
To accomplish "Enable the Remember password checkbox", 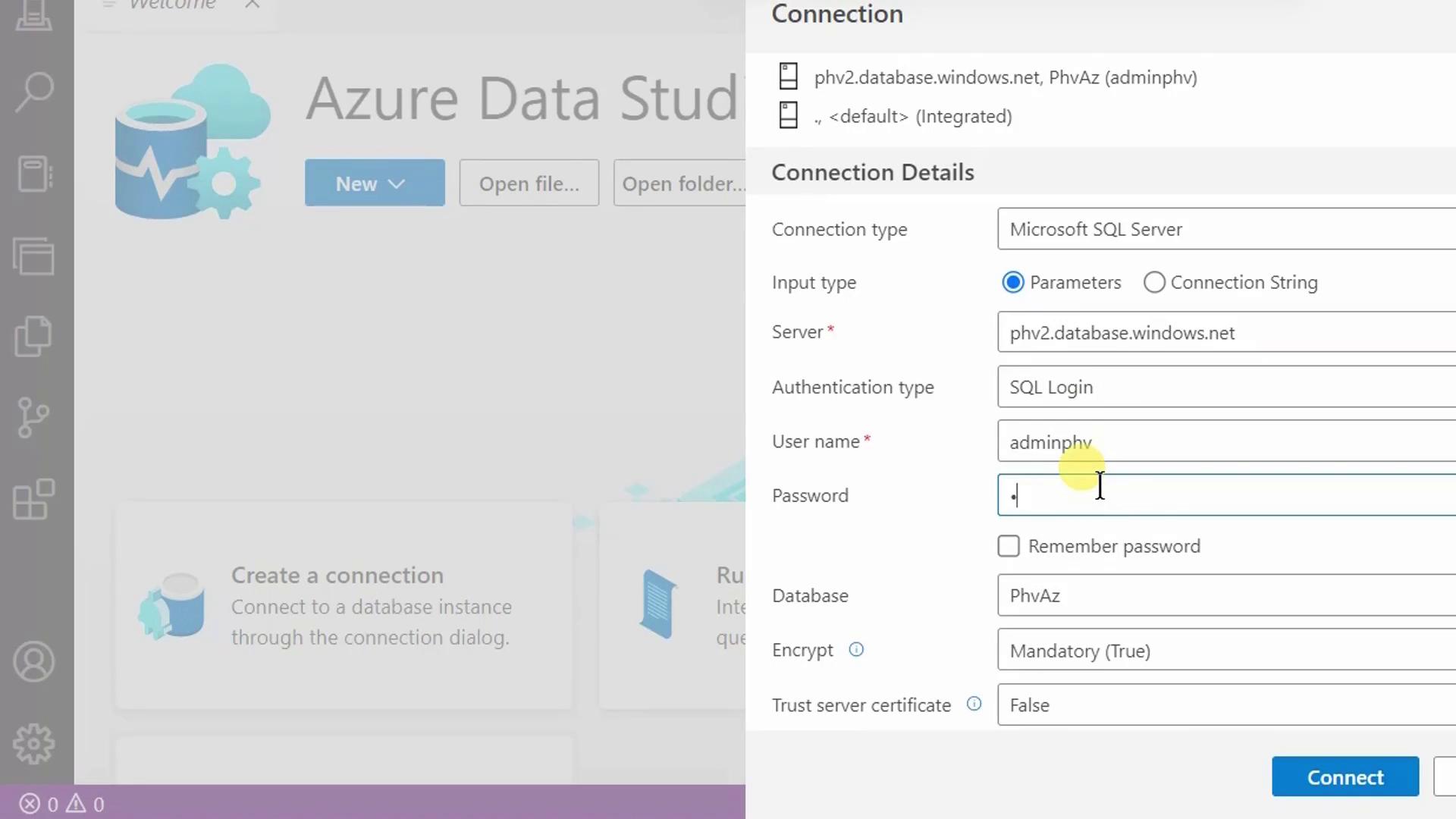I will pos(1009,546).
